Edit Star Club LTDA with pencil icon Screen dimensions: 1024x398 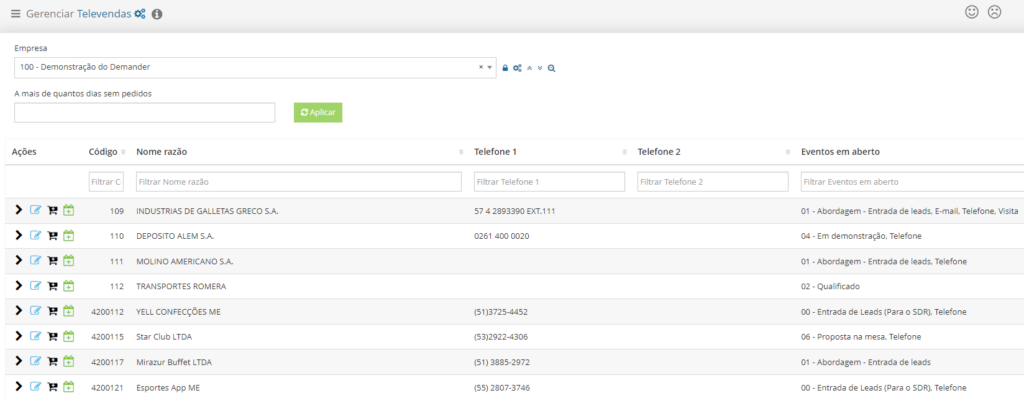pyautogui.click(x=36, y=336)
